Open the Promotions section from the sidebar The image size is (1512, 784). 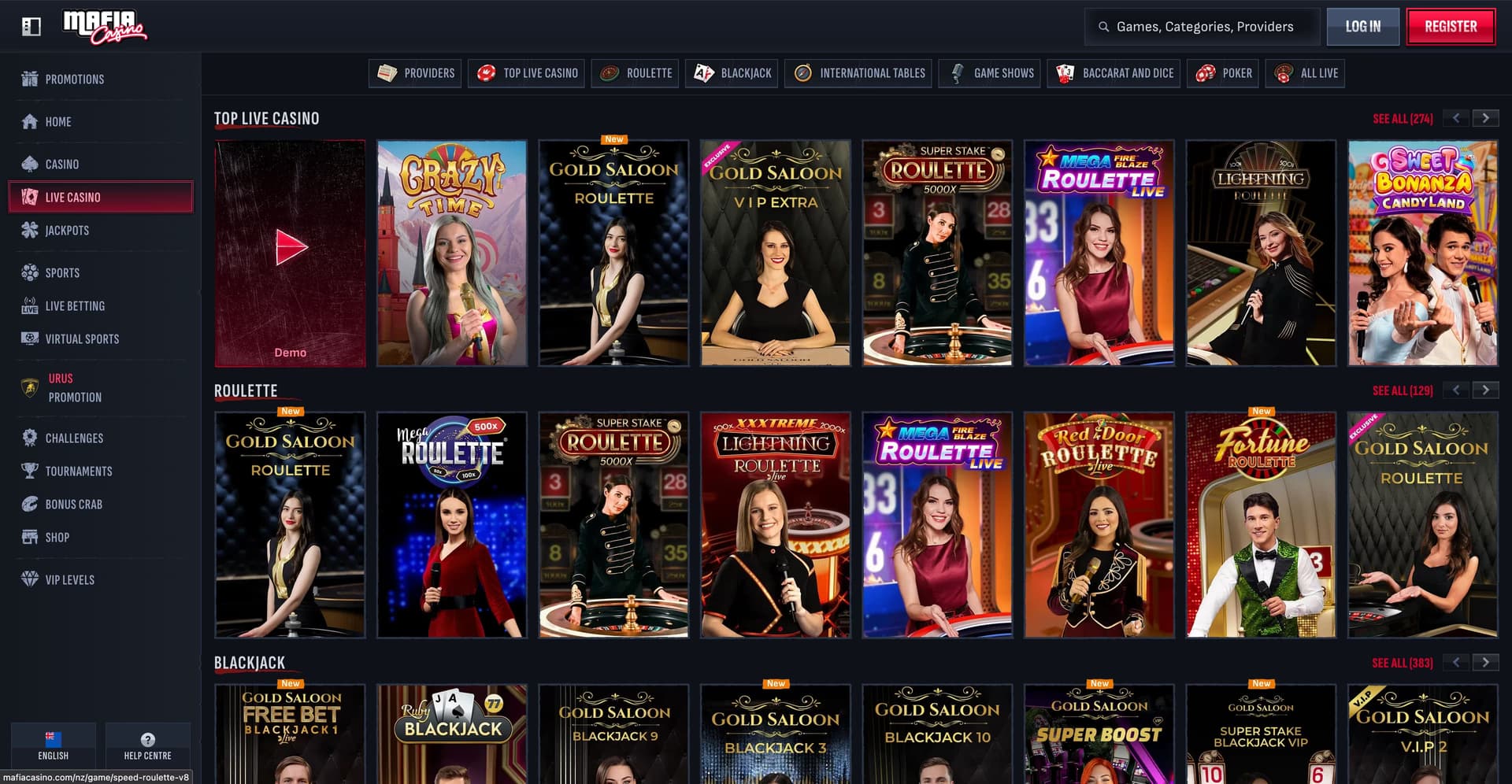click(x=29, y=79)
